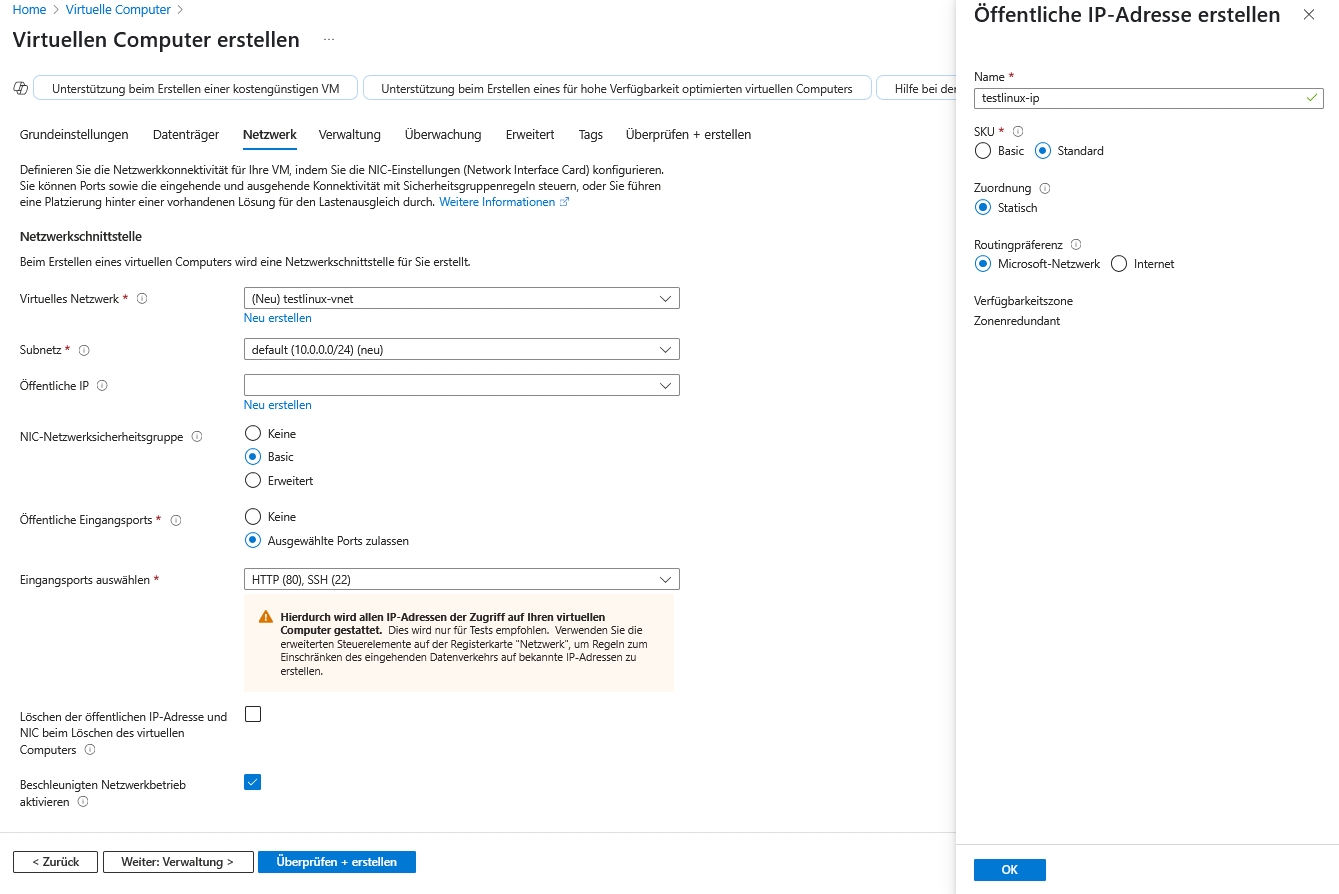Viewport: 1339px width, 894px height.
Task: Click info icon next to Virtuelles Netzwerk
Action: pyautogui.click(x=142, y=299)
